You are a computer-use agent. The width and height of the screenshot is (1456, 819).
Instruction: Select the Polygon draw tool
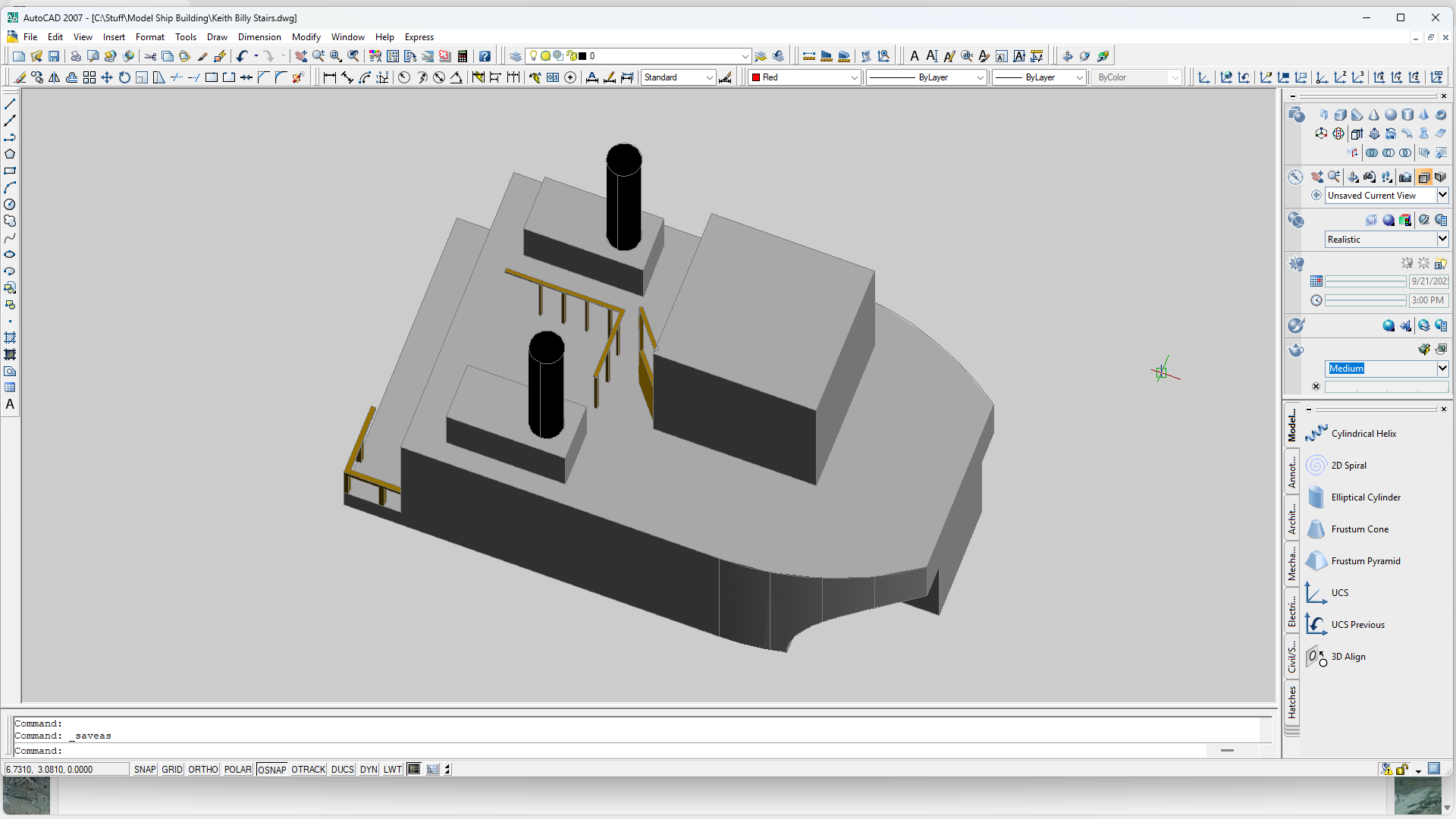tap(10, 154)
